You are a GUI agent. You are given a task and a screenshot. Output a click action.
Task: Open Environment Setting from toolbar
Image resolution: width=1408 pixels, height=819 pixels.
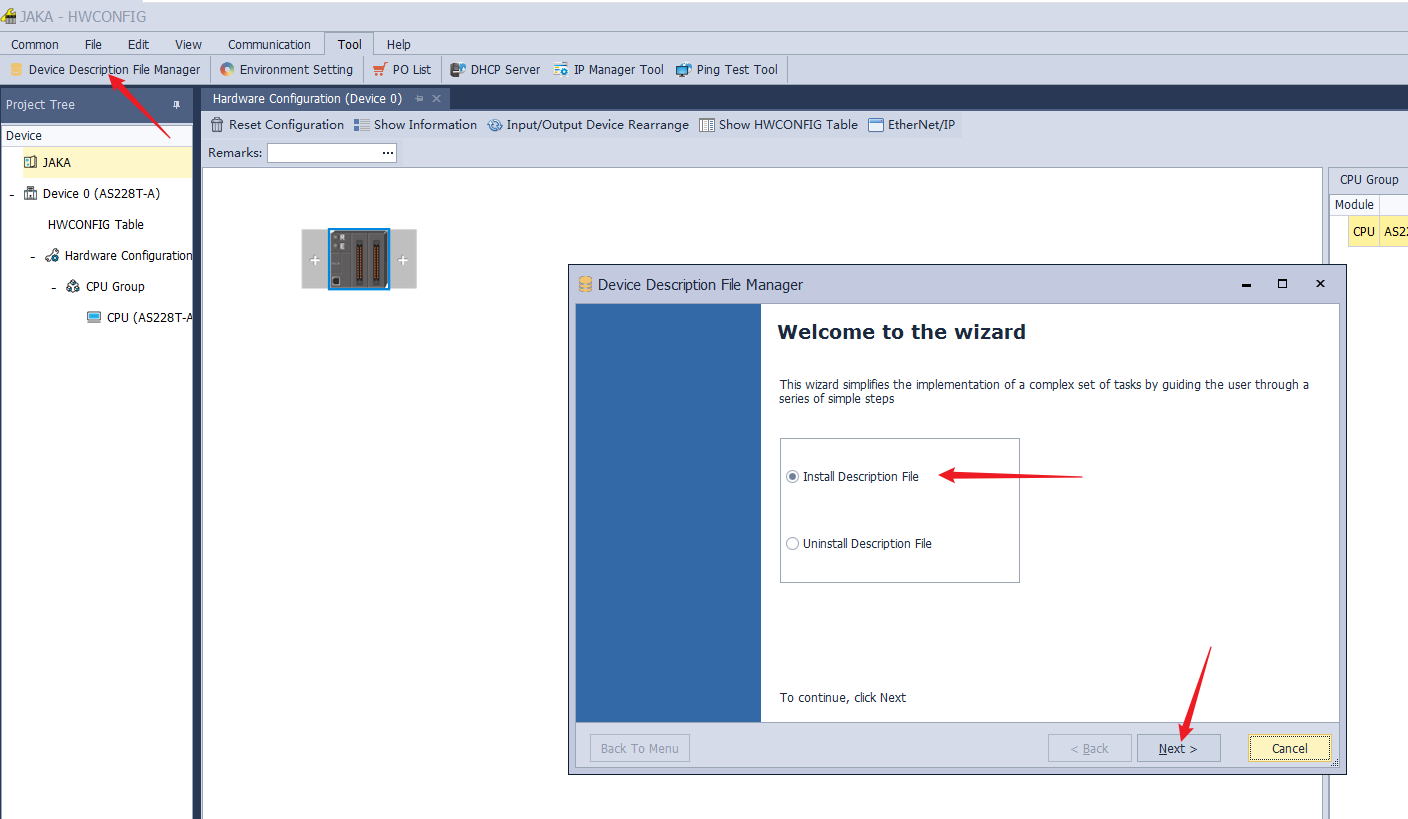[287, 70]
